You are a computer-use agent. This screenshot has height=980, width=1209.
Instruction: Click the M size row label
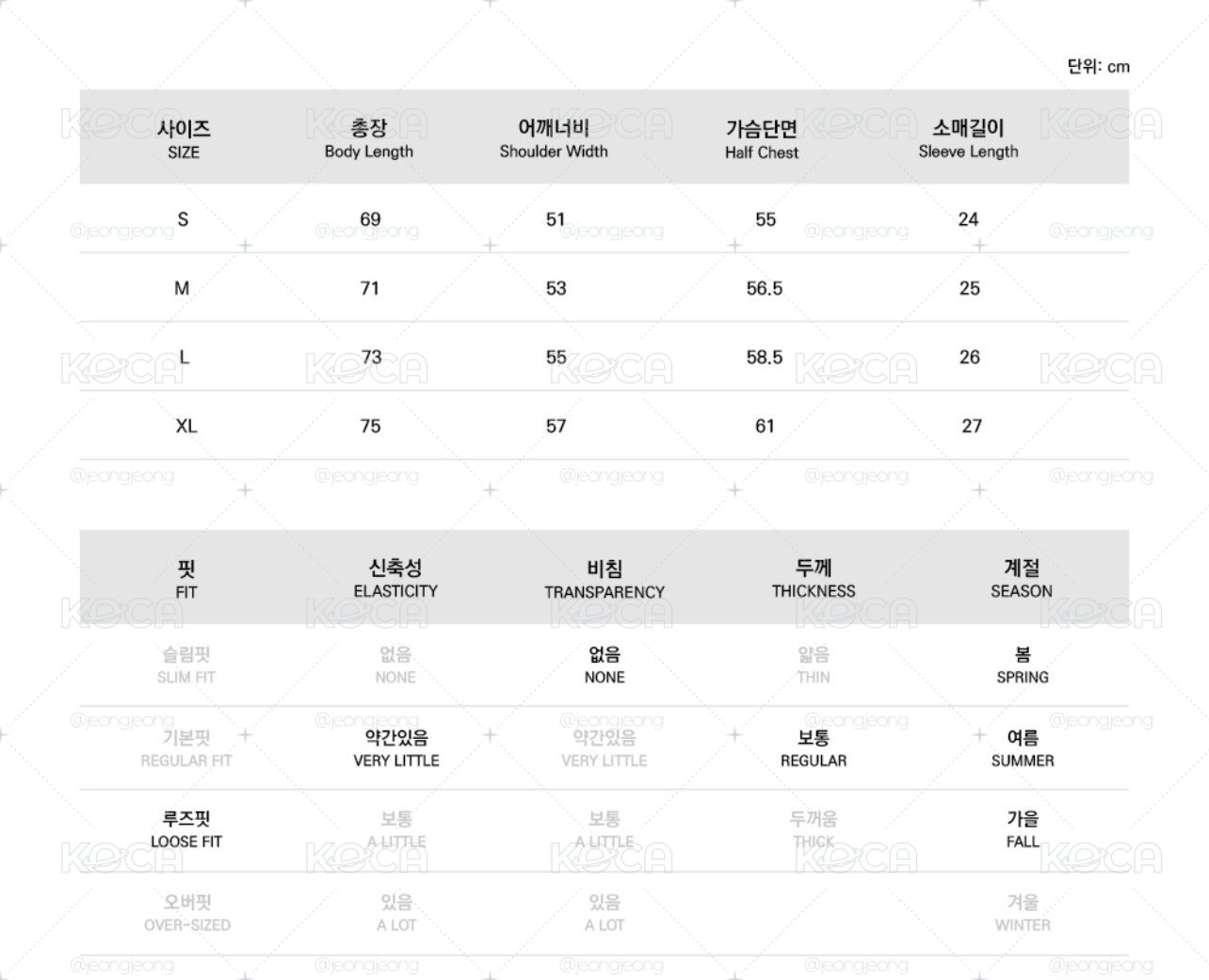click(x=182, y=288)
